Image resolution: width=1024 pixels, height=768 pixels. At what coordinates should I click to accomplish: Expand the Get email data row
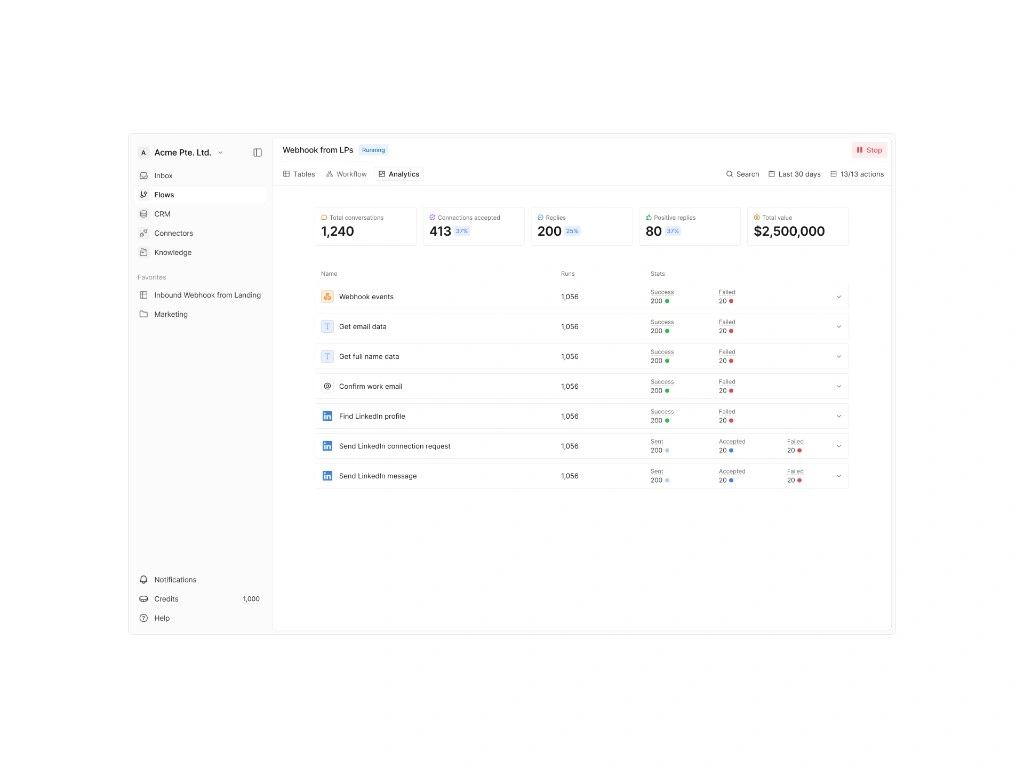tap(839, 327)
